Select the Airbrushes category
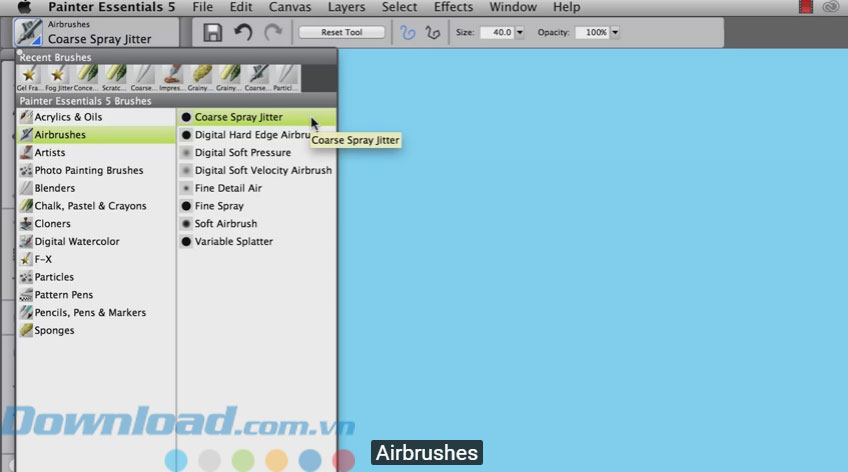The image size is (848, 472). (96, 135)
